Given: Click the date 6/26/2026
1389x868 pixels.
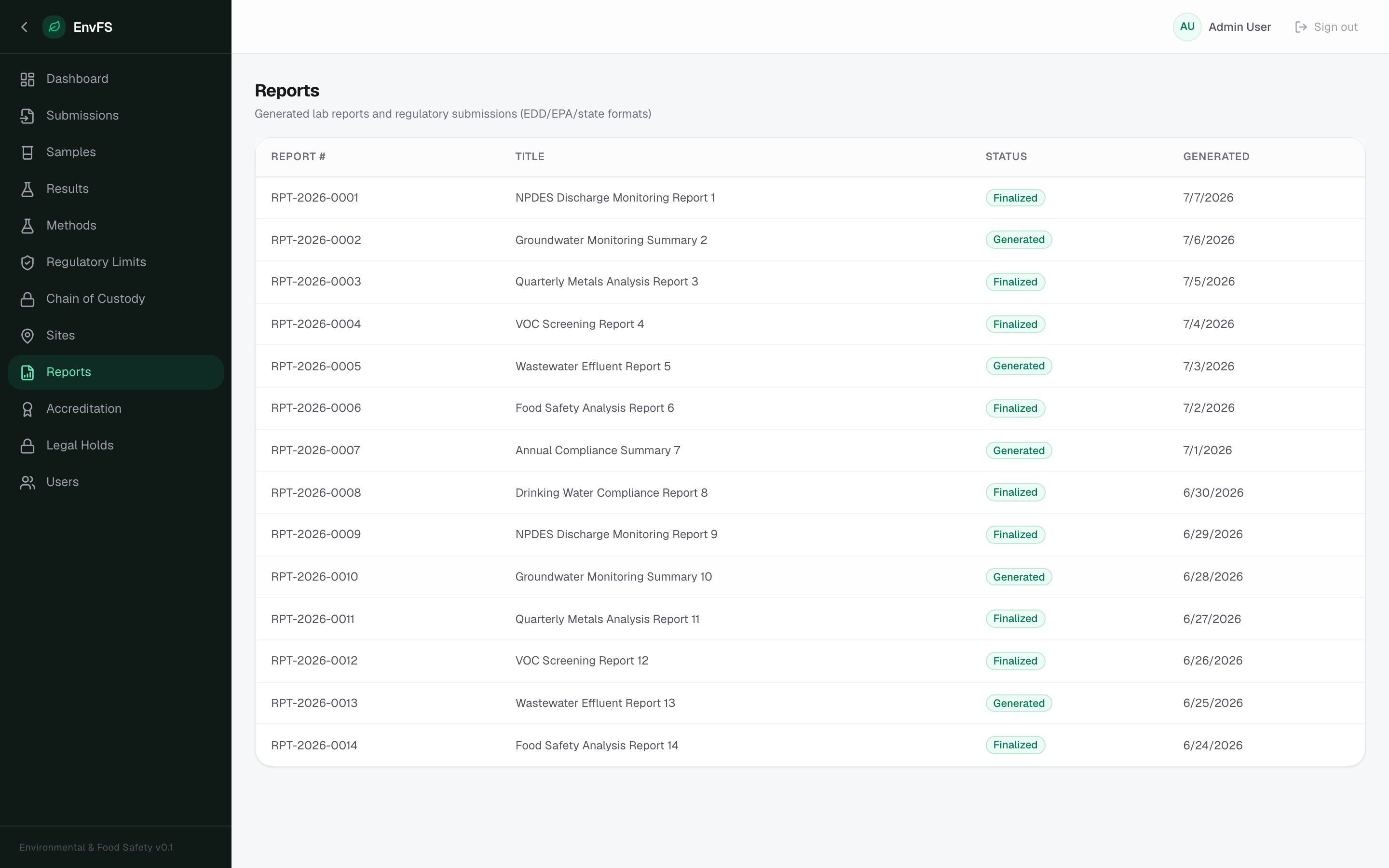Looking at the screenshot, I should (x=1212, y=661).
